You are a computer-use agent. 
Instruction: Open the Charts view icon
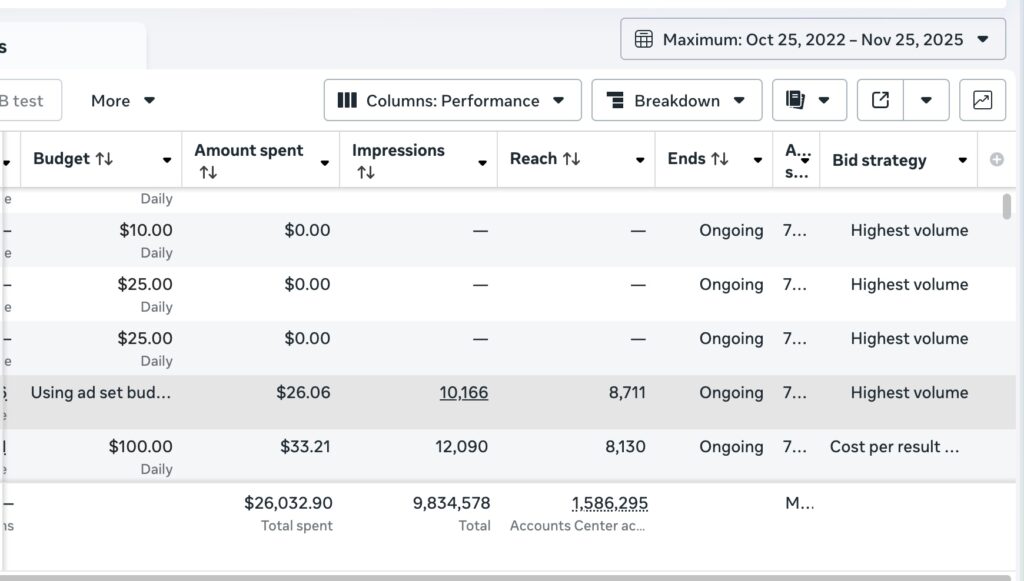click(982, 100)
